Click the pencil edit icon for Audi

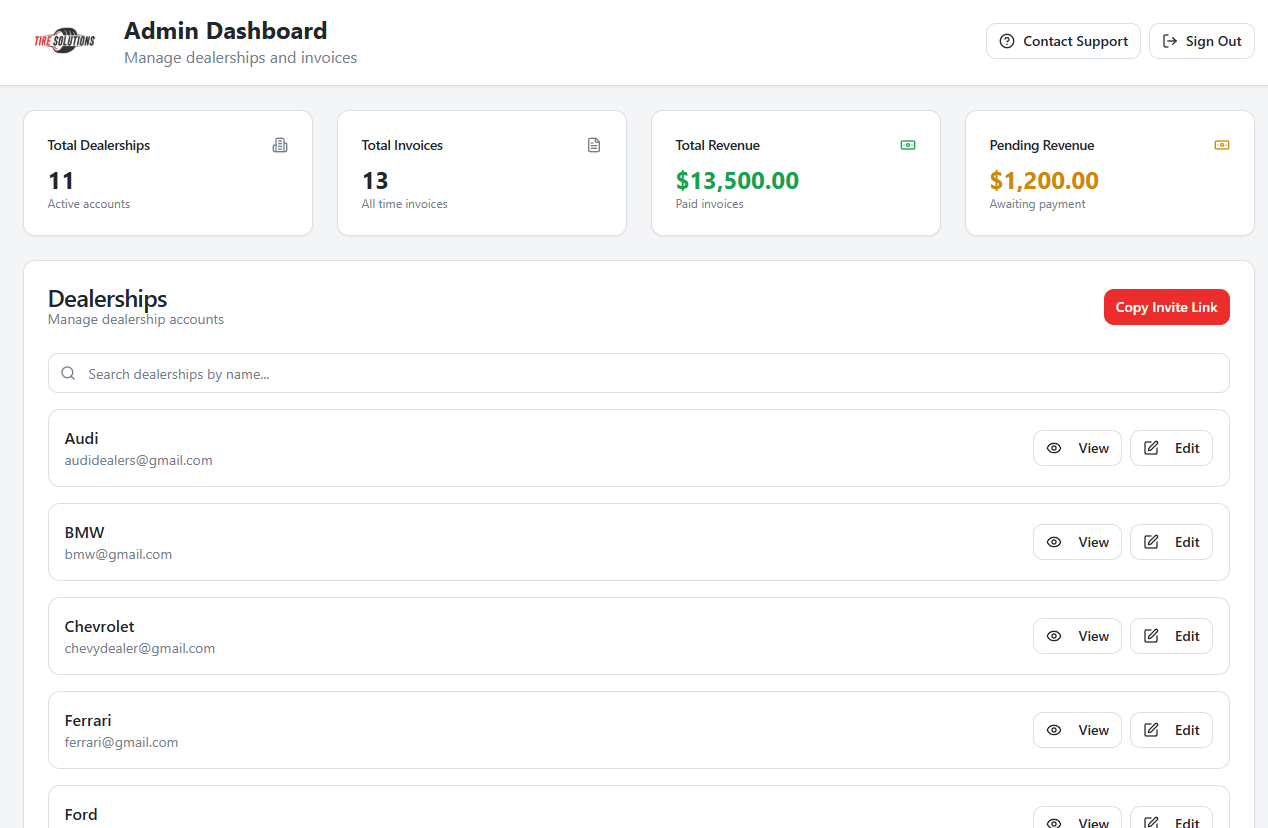pyautogui.click(x=1151, y=448)
